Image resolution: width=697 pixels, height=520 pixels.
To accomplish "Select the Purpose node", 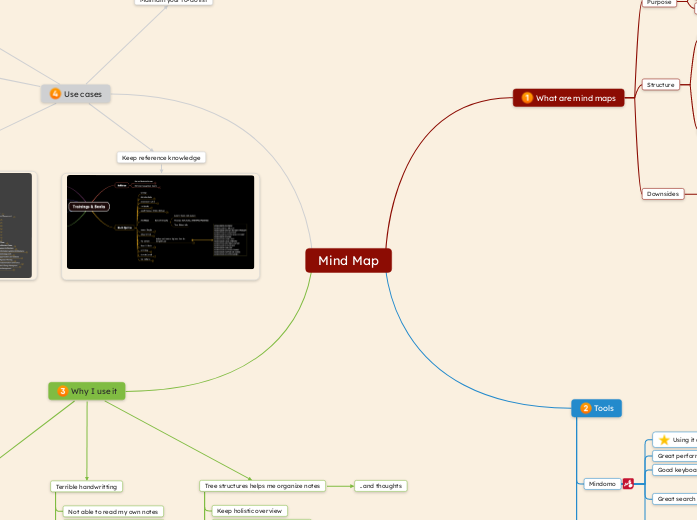I will pos(659,3).
